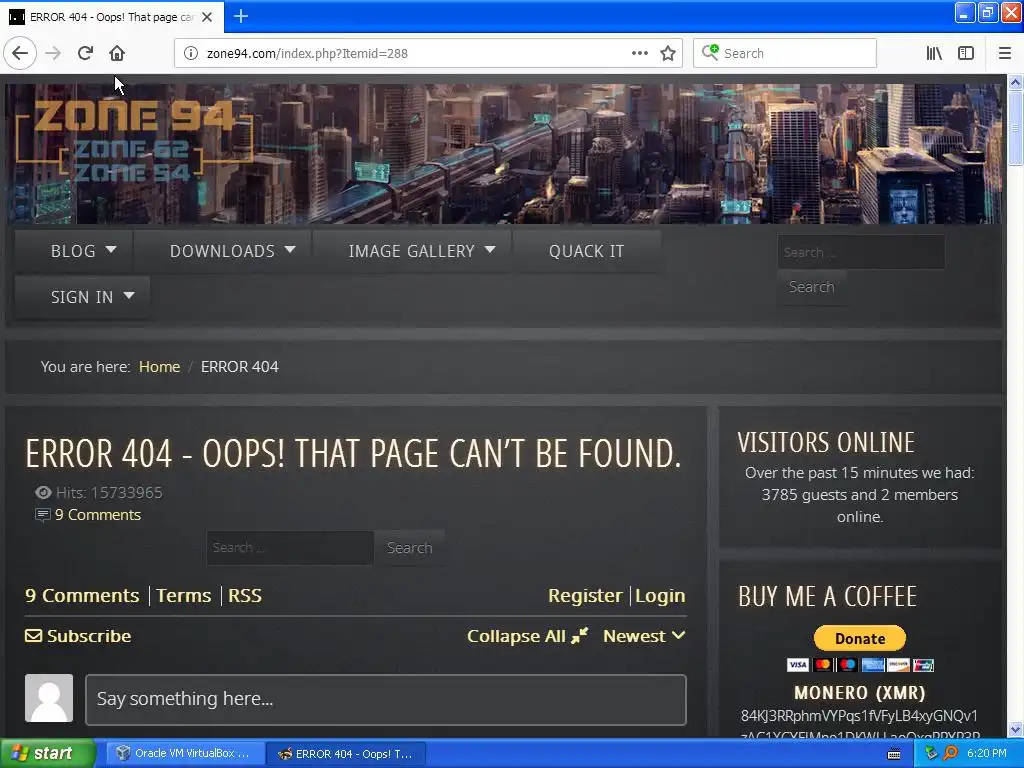This screenshot has width=1024, height=768.
Task: Click the browser Search box
Action: tap(784, 53)
